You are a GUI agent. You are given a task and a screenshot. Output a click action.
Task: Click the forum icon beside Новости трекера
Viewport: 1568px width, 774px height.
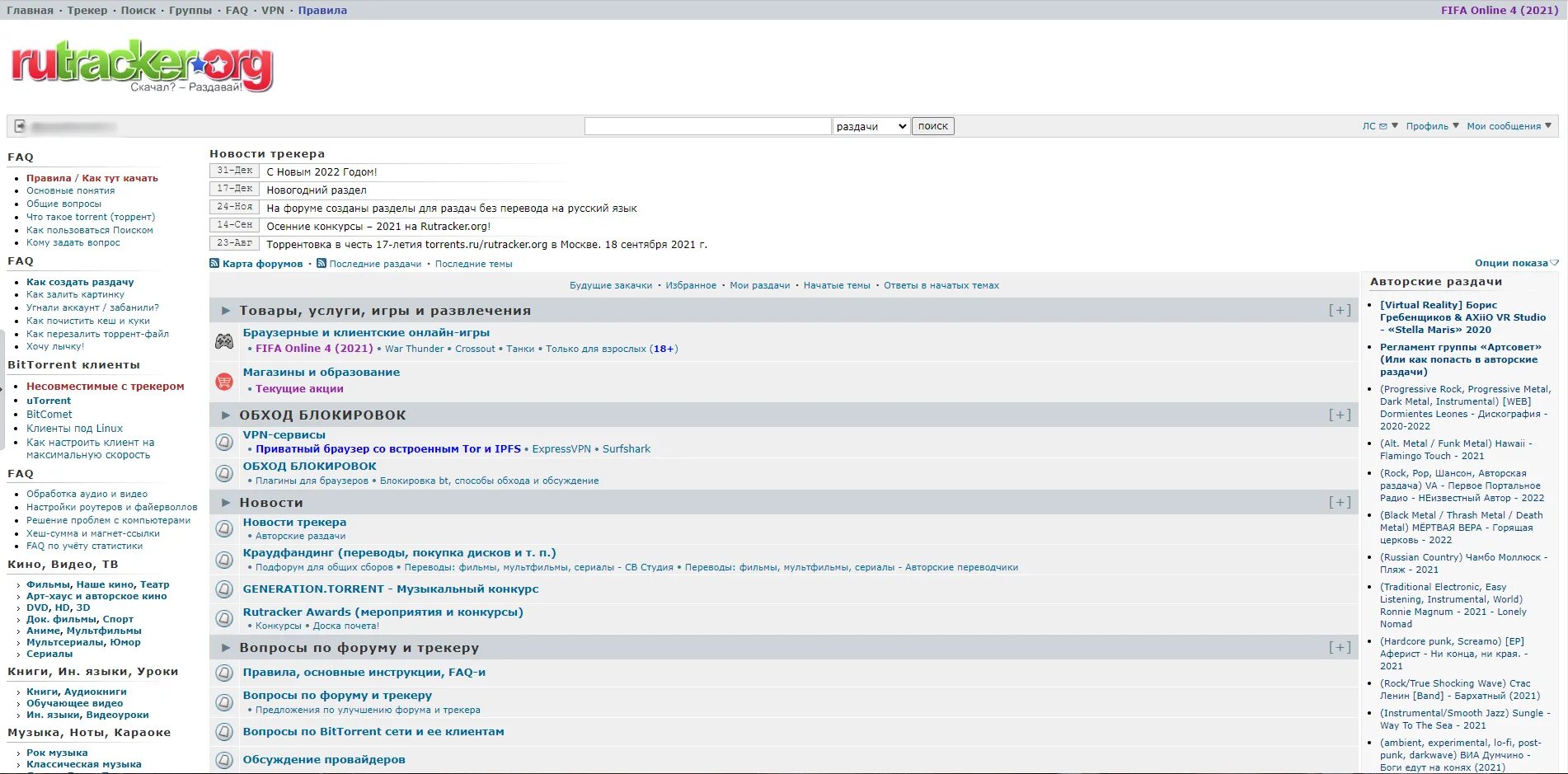(x=224, y=528)
